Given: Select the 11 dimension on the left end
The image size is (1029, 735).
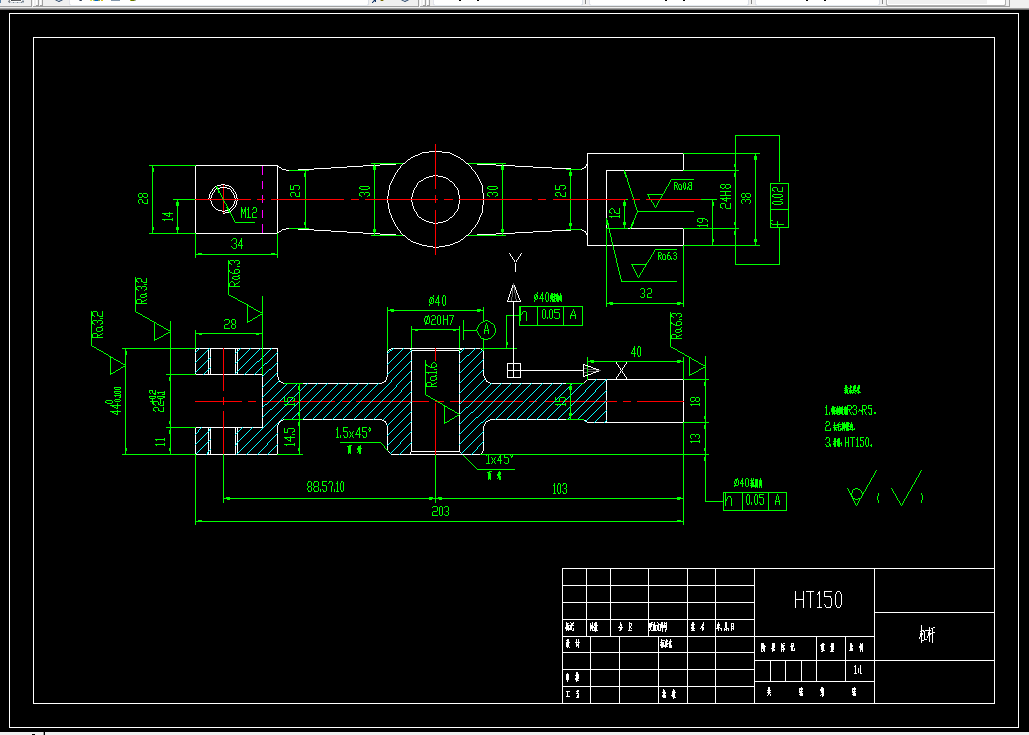Looking at the screenshot, I should [x=161, y=440].
